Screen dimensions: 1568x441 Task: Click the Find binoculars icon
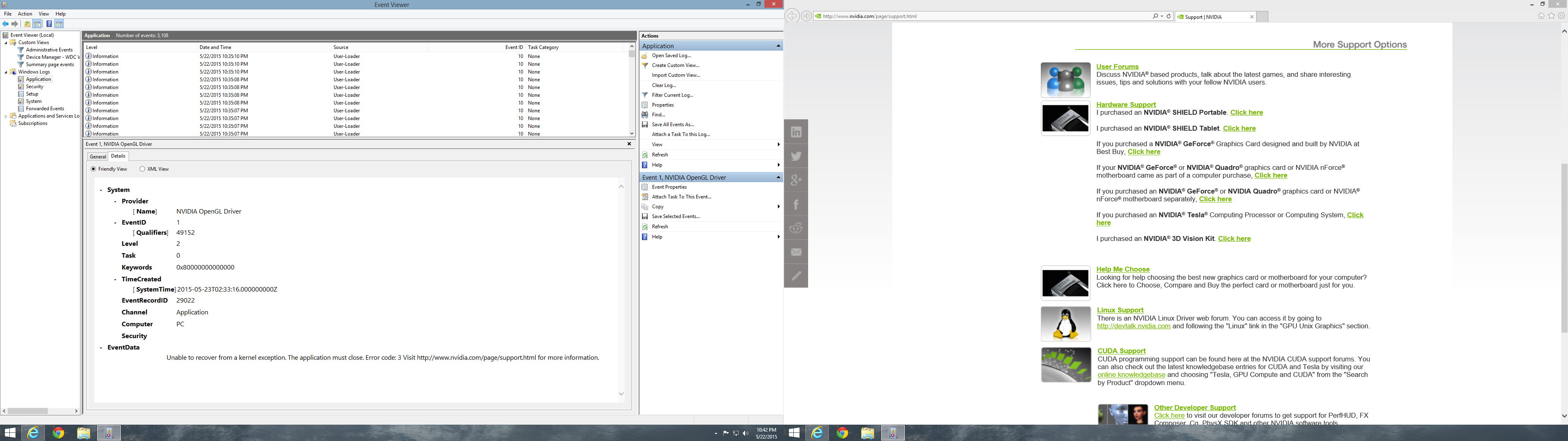point(645,114)
